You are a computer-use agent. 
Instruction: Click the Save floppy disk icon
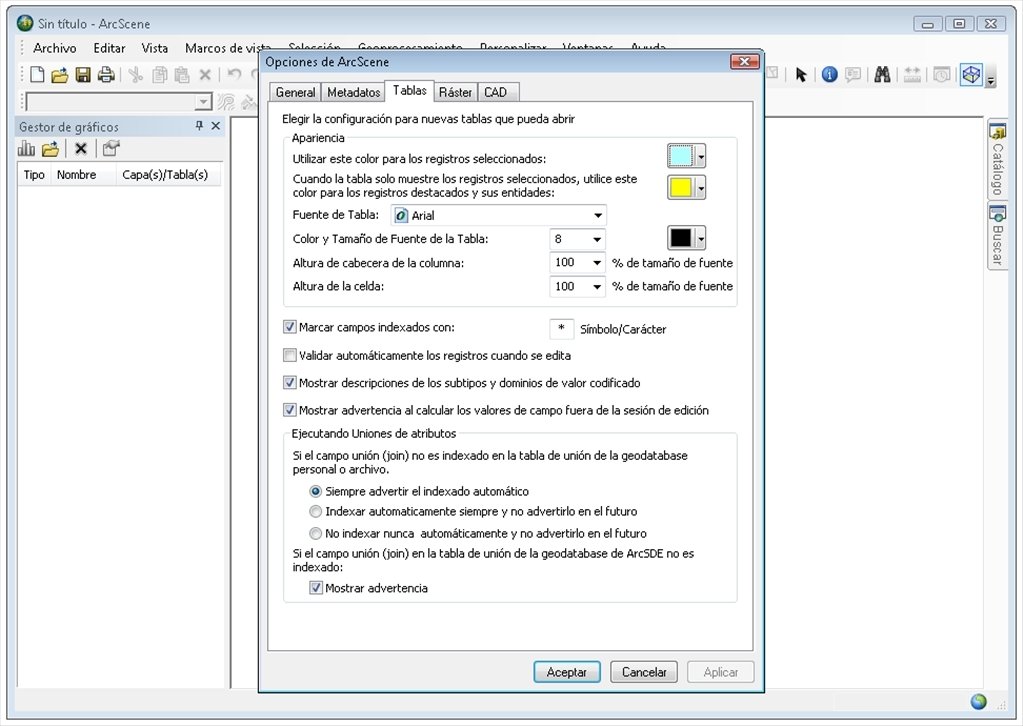[x=83, y=75]
